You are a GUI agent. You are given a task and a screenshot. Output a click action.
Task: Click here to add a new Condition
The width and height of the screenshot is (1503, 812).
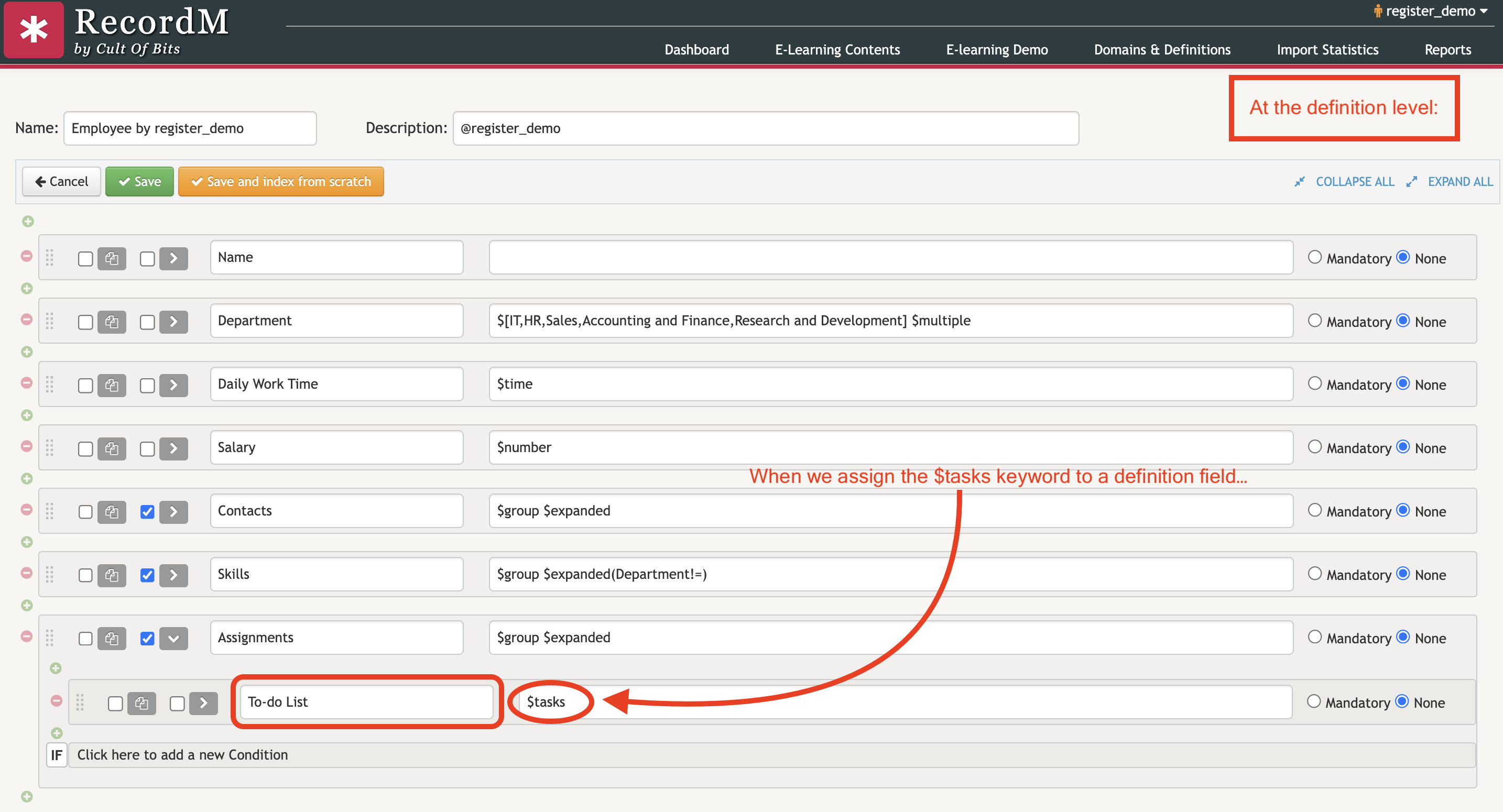pos(182,755)
